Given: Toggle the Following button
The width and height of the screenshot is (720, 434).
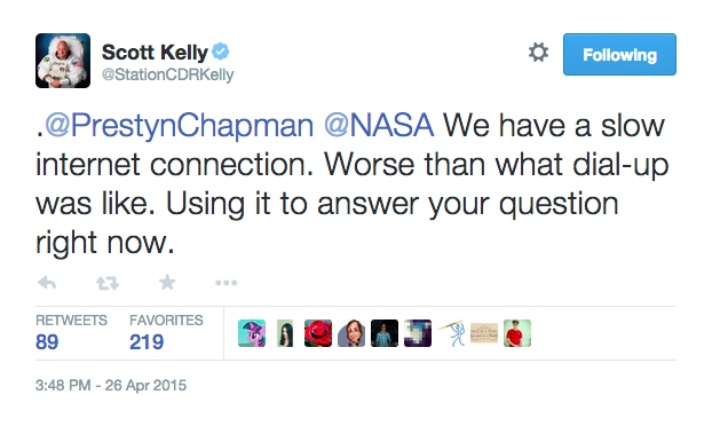Looking at the screenshot, I should coord(619,55).
